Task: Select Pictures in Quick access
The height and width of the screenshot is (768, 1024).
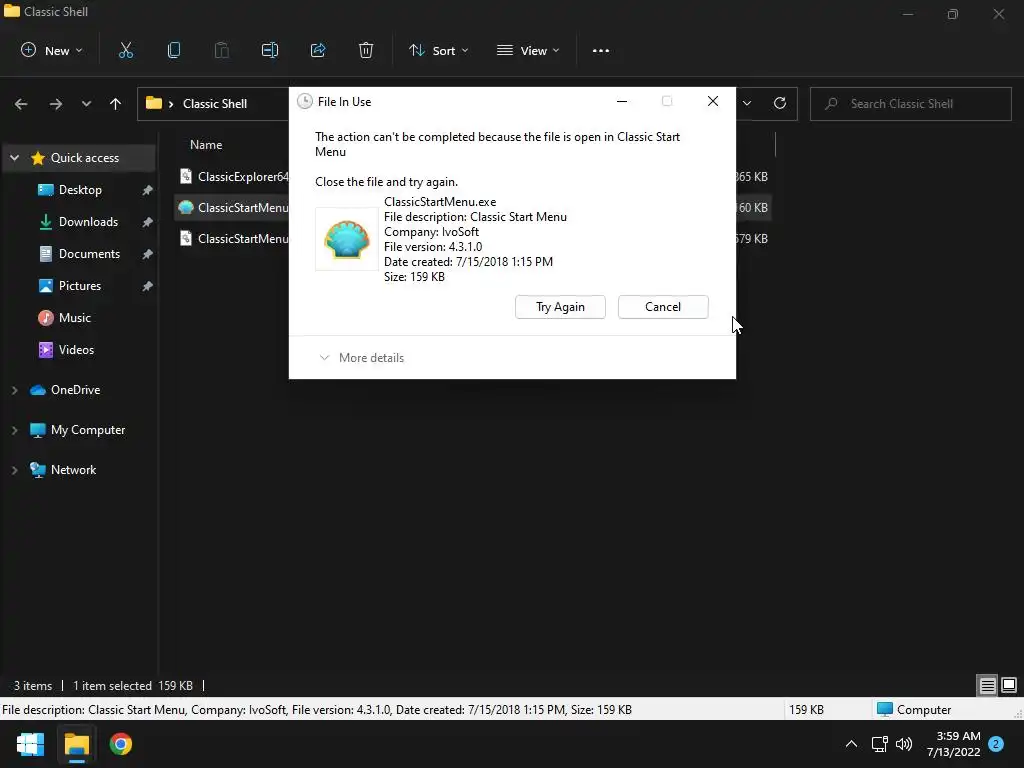Action: pos(80,286)
